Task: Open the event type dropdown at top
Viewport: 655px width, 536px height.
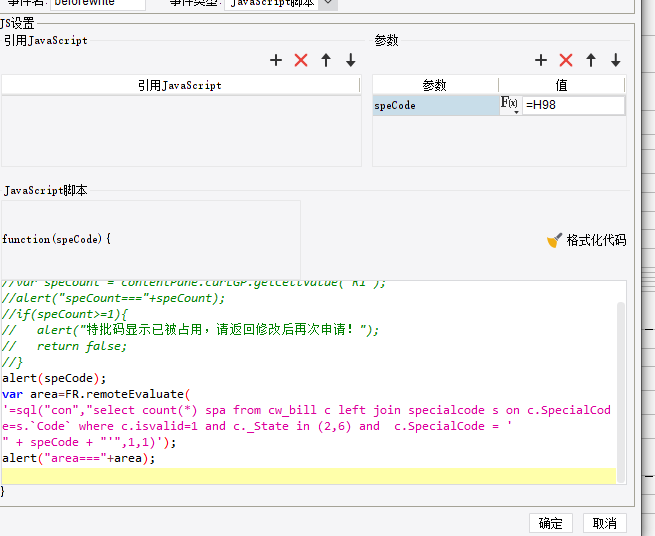Action: [328, 3]
